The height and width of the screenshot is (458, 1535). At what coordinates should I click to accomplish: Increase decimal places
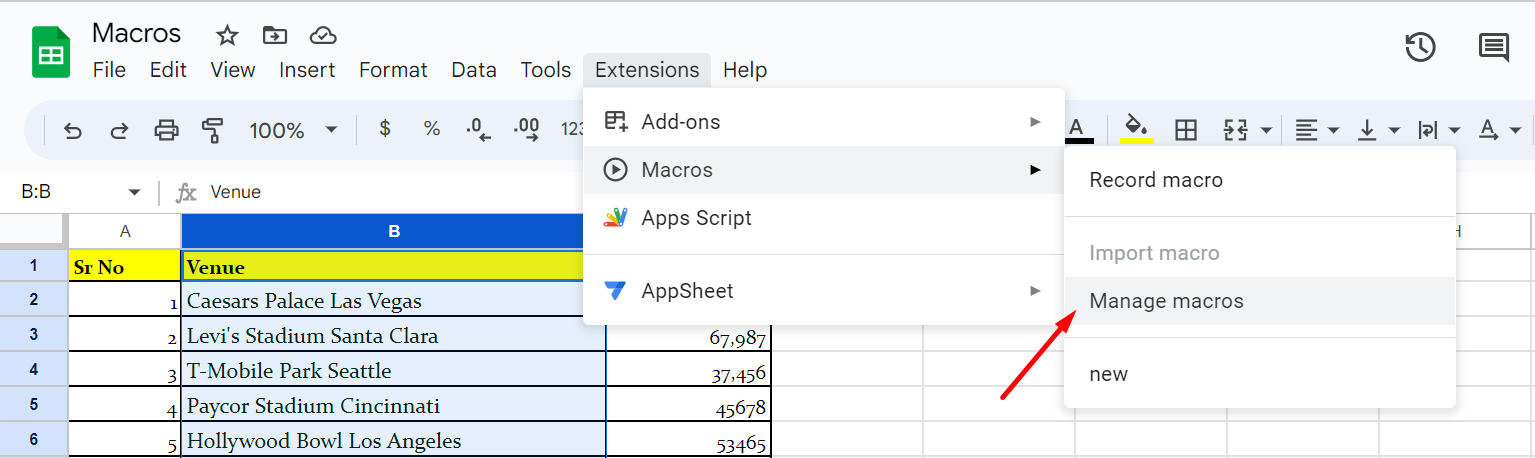[x=527, y=130]
